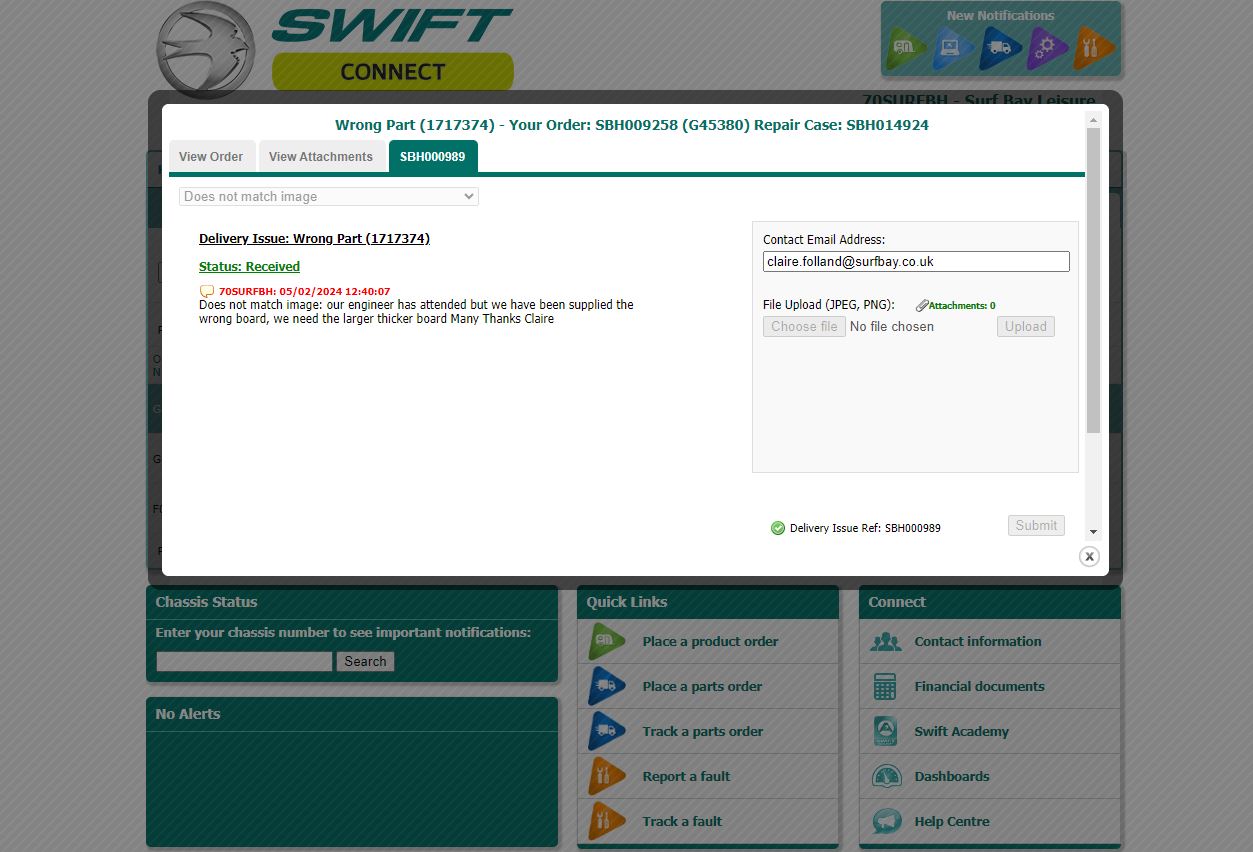Click the Help Centre megaphone icon

(887, 822)
